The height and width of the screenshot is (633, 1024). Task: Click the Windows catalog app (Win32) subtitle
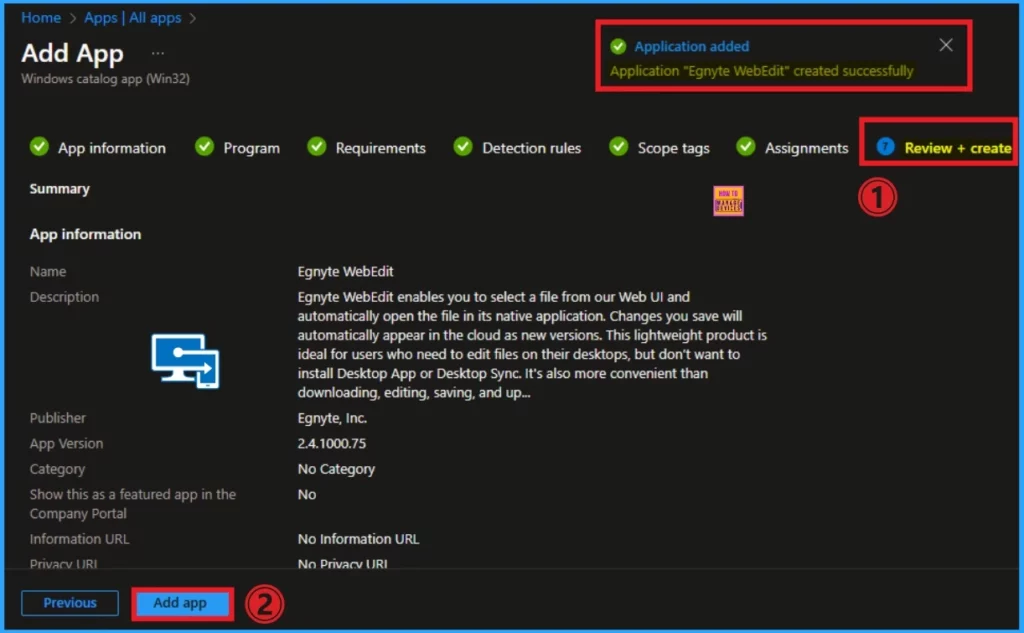(x=105, y=78)
